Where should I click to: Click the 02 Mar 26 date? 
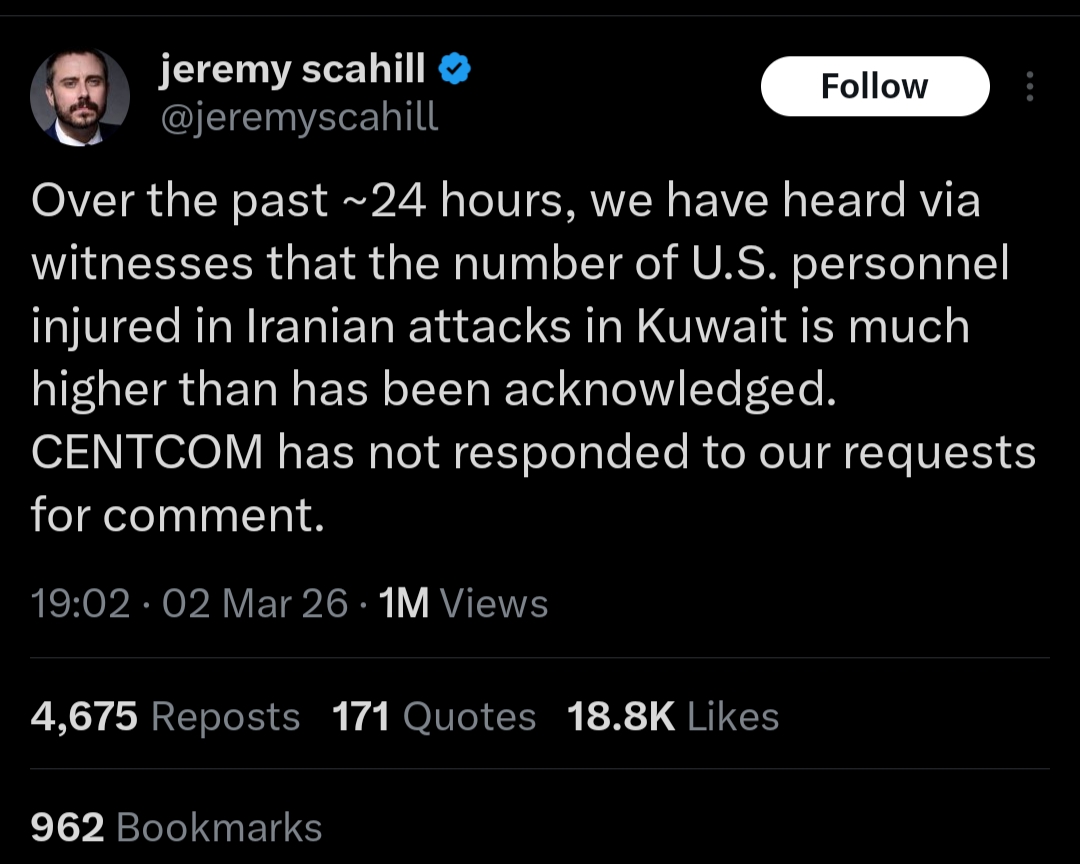pyautogui.click(x=254, y=604)
